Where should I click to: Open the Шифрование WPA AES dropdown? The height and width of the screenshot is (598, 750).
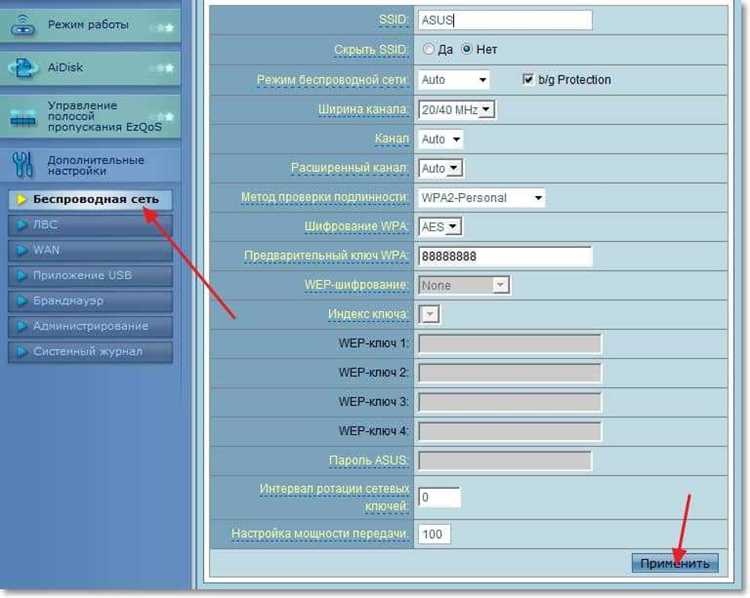(x=440, y=227)
